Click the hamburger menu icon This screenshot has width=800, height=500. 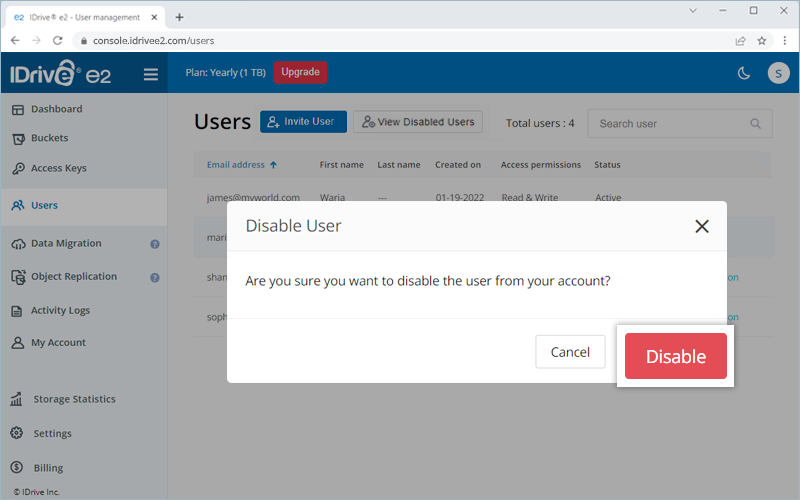point(151,74)
